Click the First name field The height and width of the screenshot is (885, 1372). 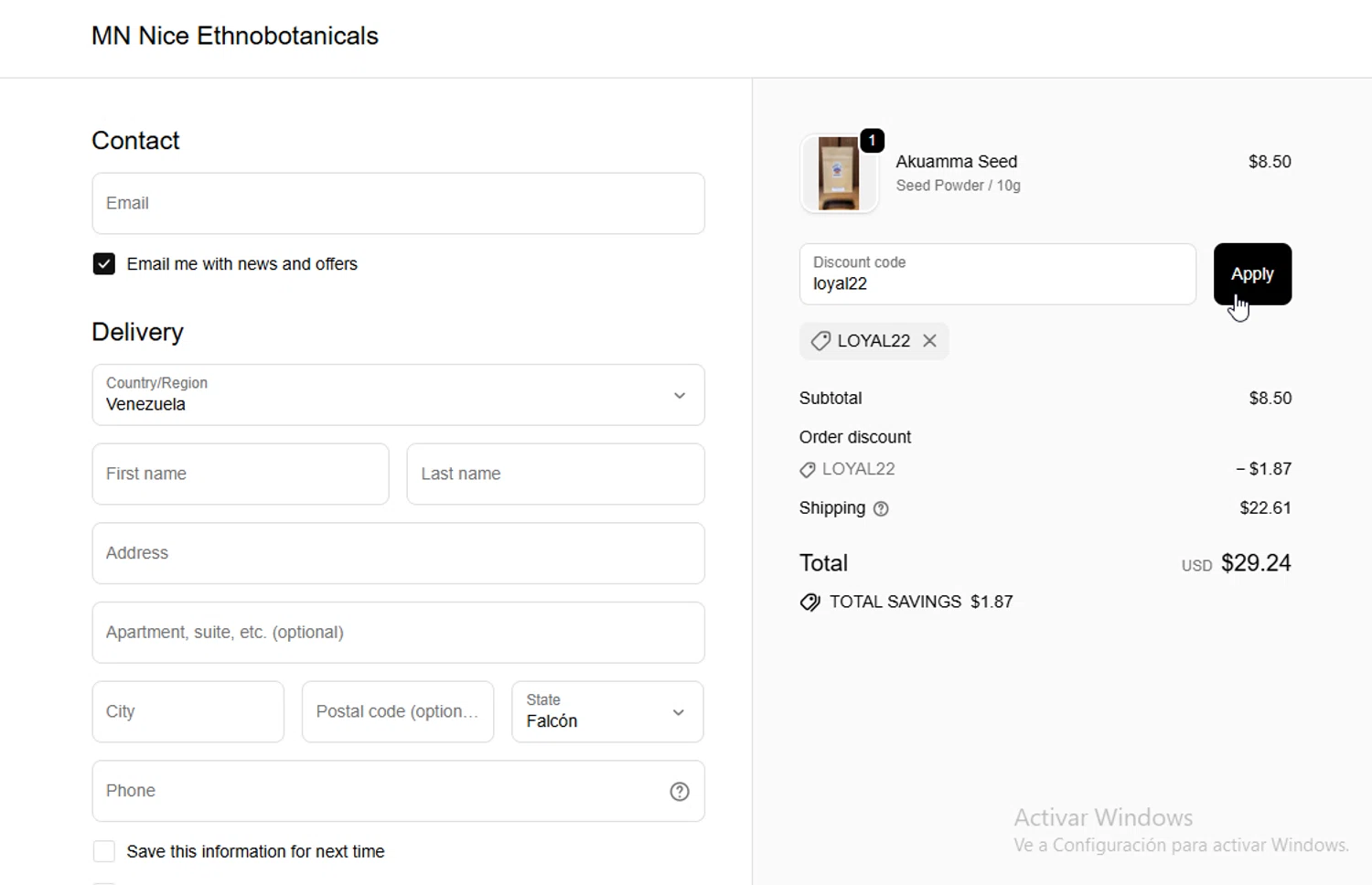[241, 474]
